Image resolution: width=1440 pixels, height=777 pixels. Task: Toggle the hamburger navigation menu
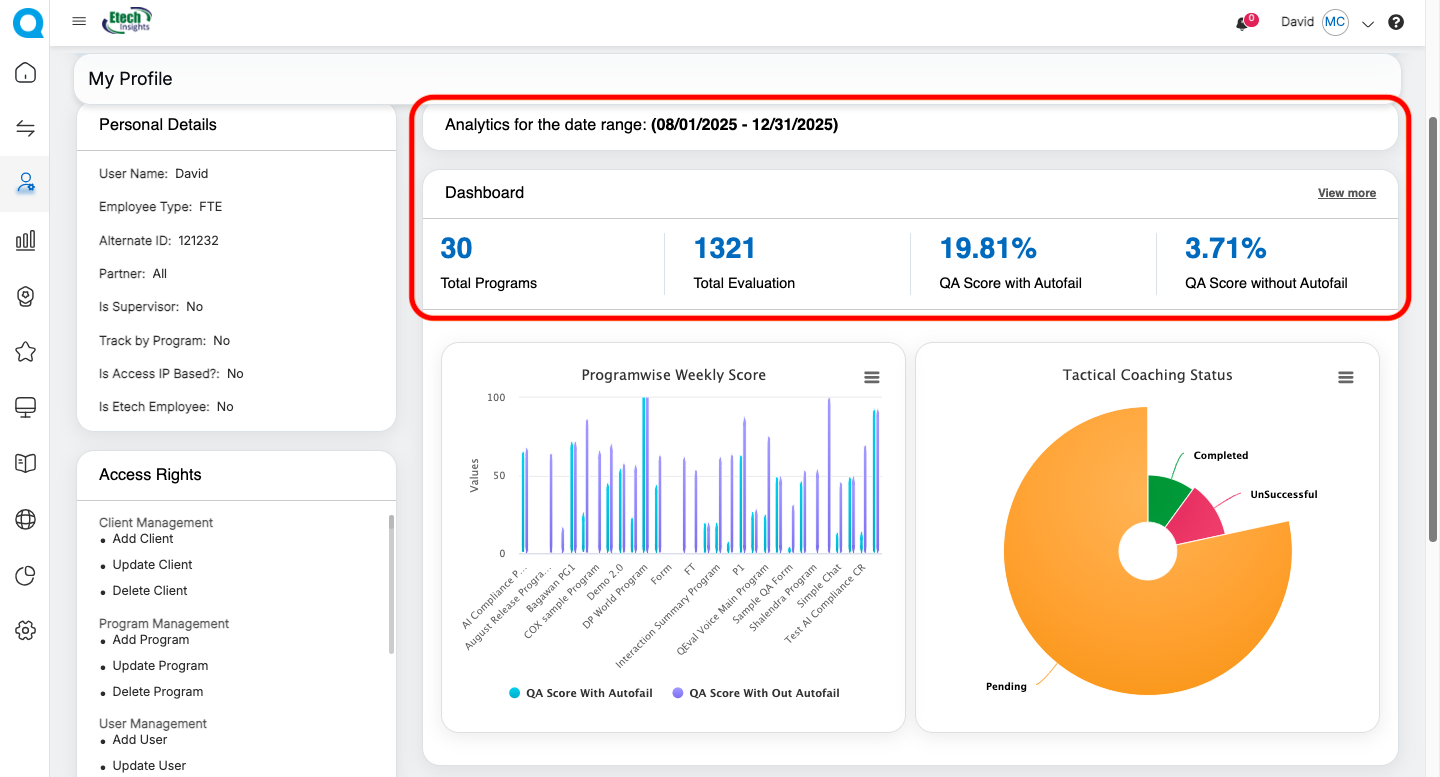[79, 22]
